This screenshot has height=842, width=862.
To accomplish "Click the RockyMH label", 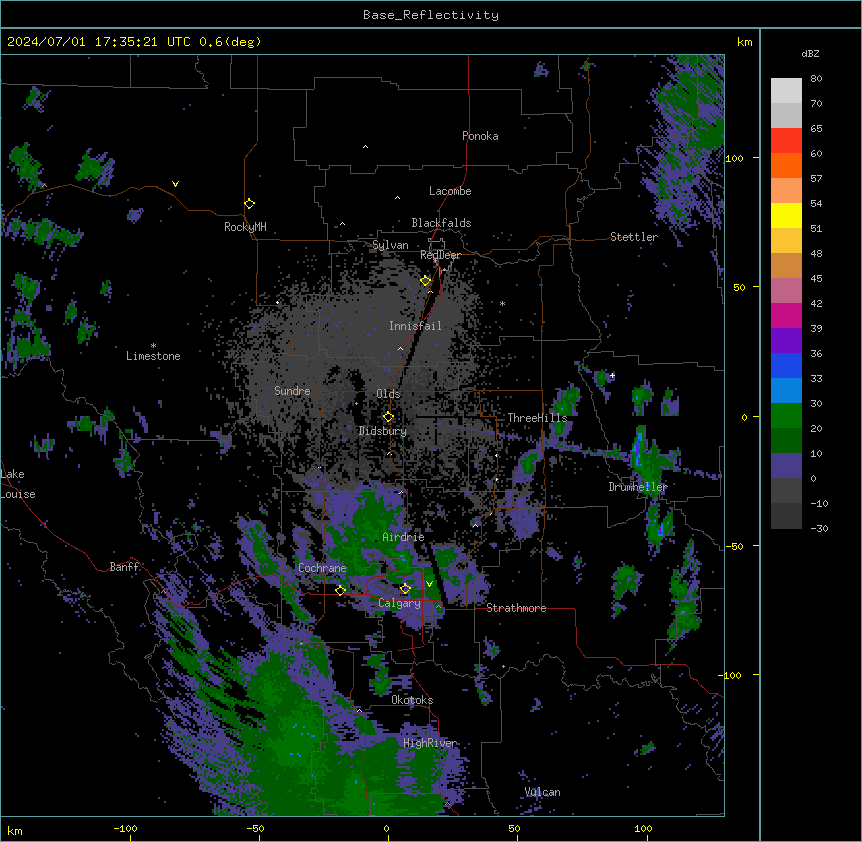I will [245, 227].
